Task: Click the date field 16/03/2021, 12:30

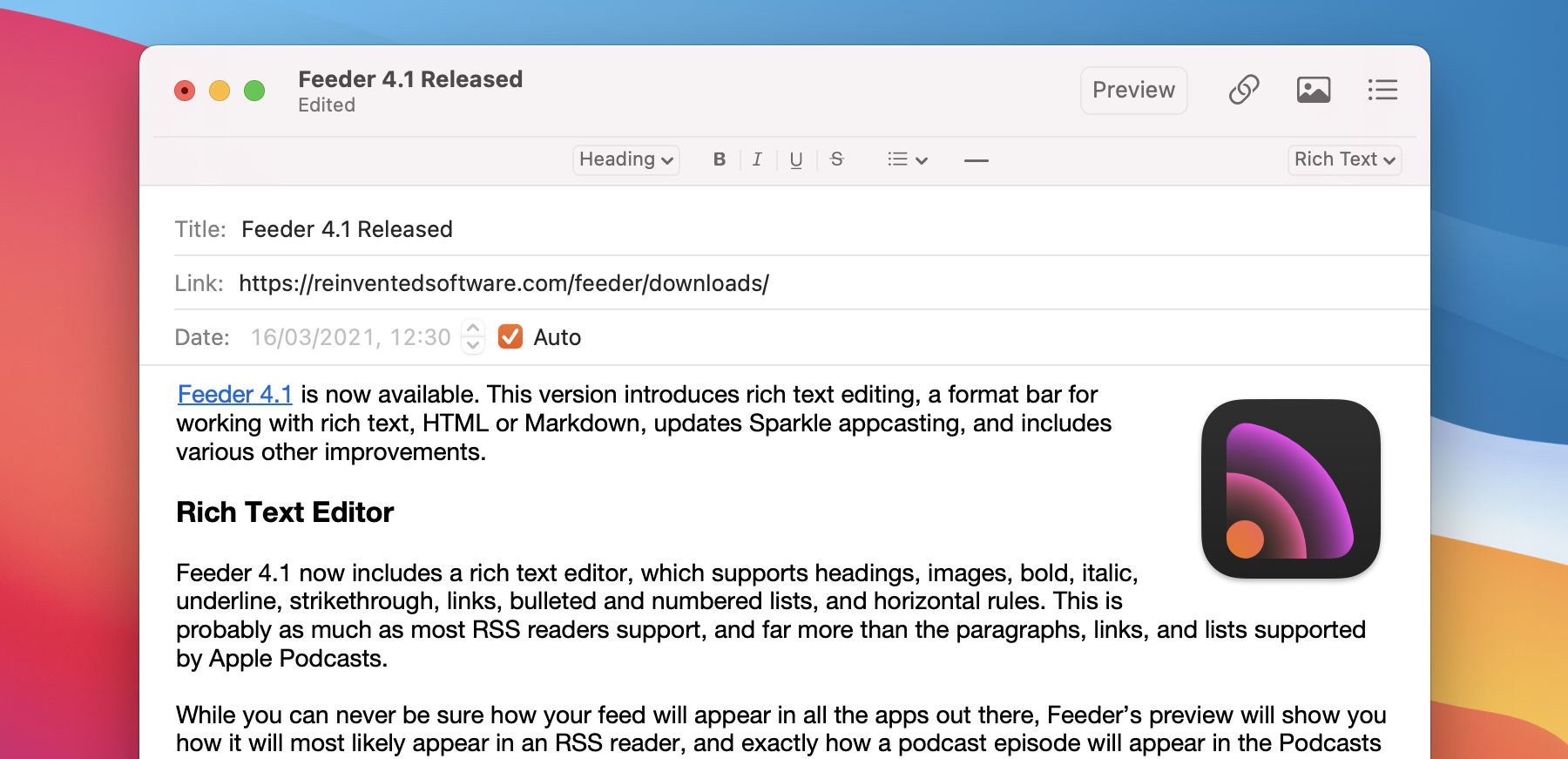Action: click(350, 337)
